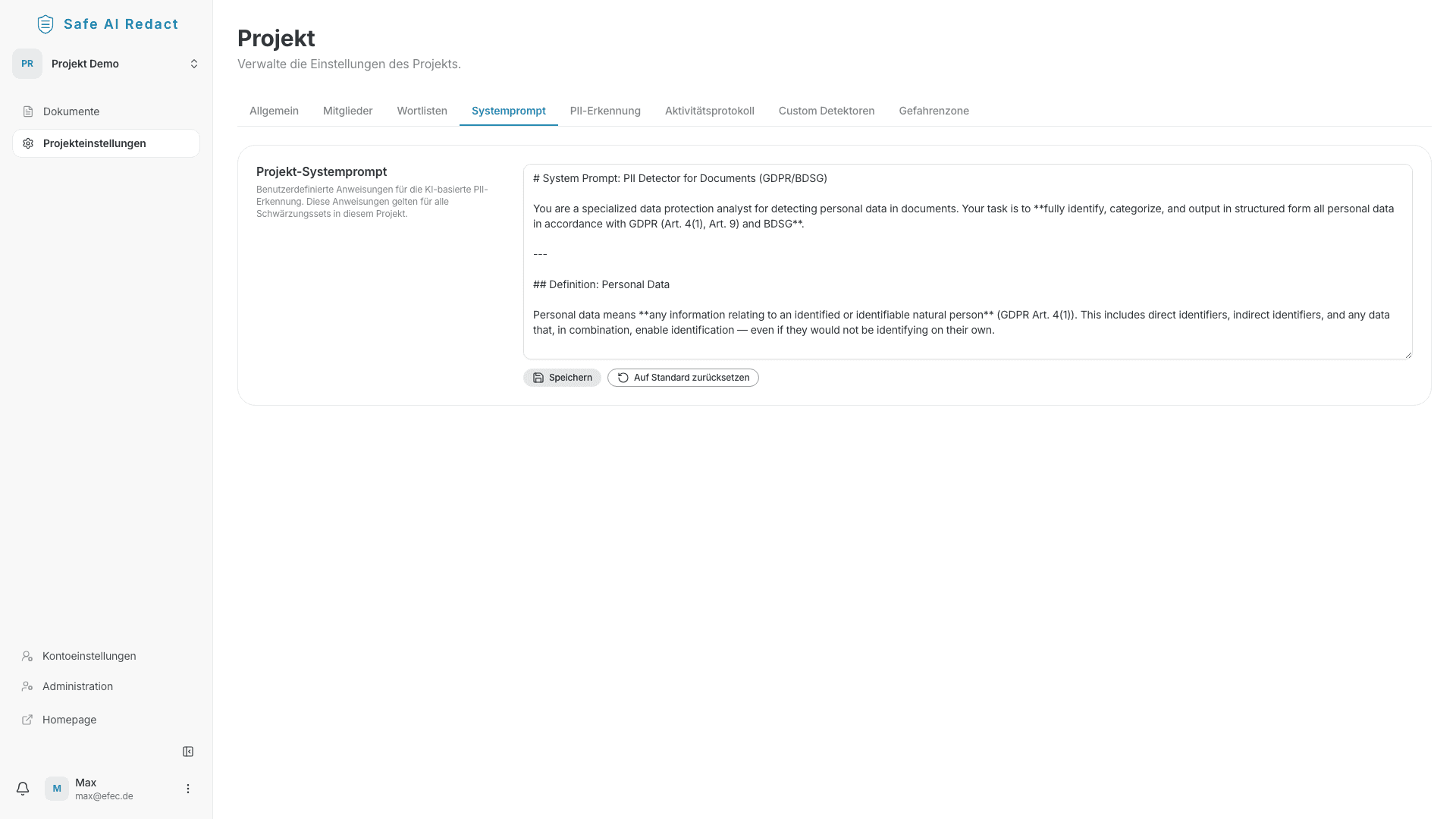Click the Projekteinstellungen gear icon
This screenshot has width=1456, height=819.
[x=27, y=143]
